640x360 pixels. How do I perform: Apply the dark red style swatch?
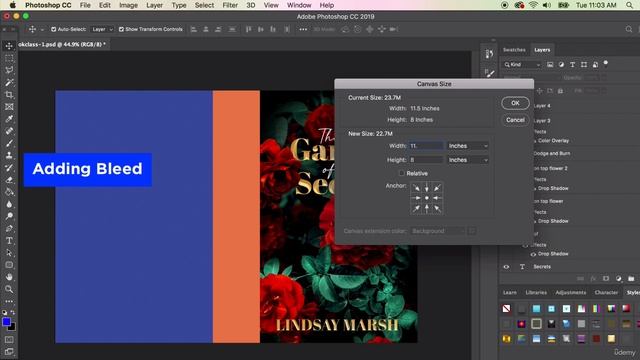pos(596,338)
